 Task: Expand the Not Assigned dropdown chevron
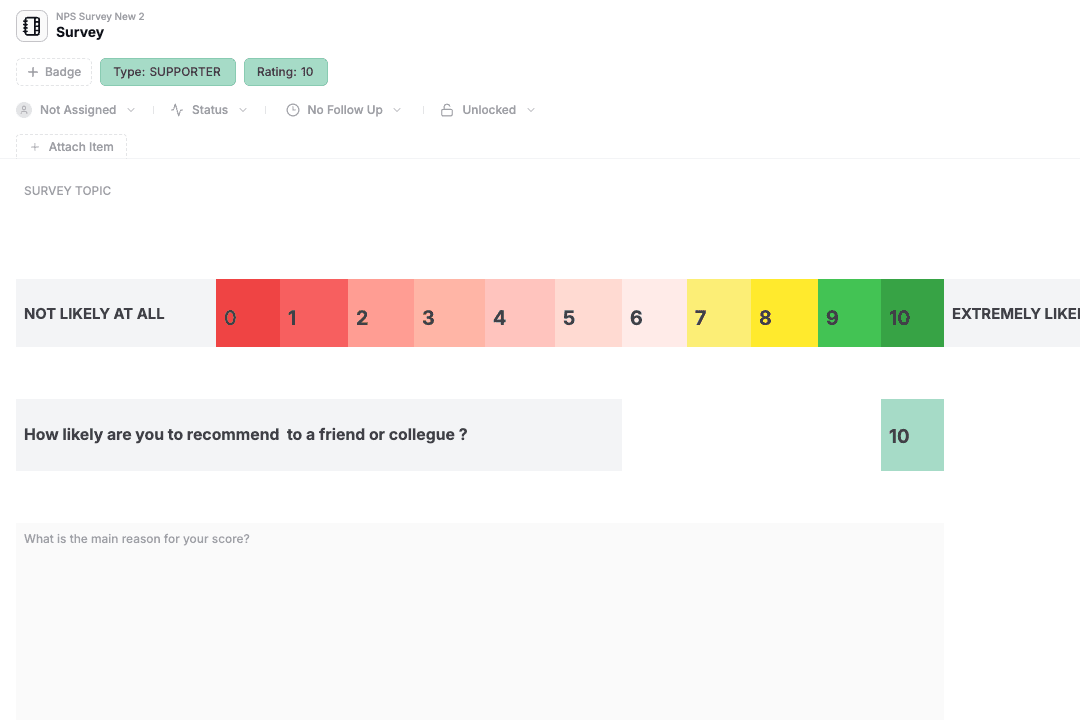[x=131, y=110]
